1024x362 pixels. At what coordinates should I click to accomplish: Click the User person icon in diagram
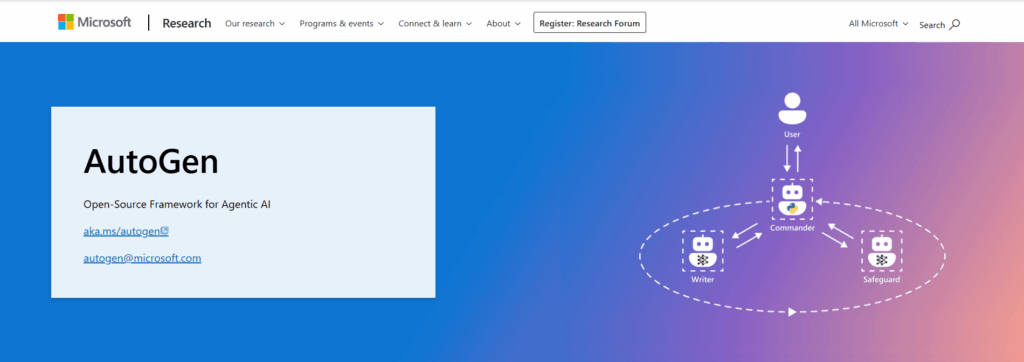point(792,108)
